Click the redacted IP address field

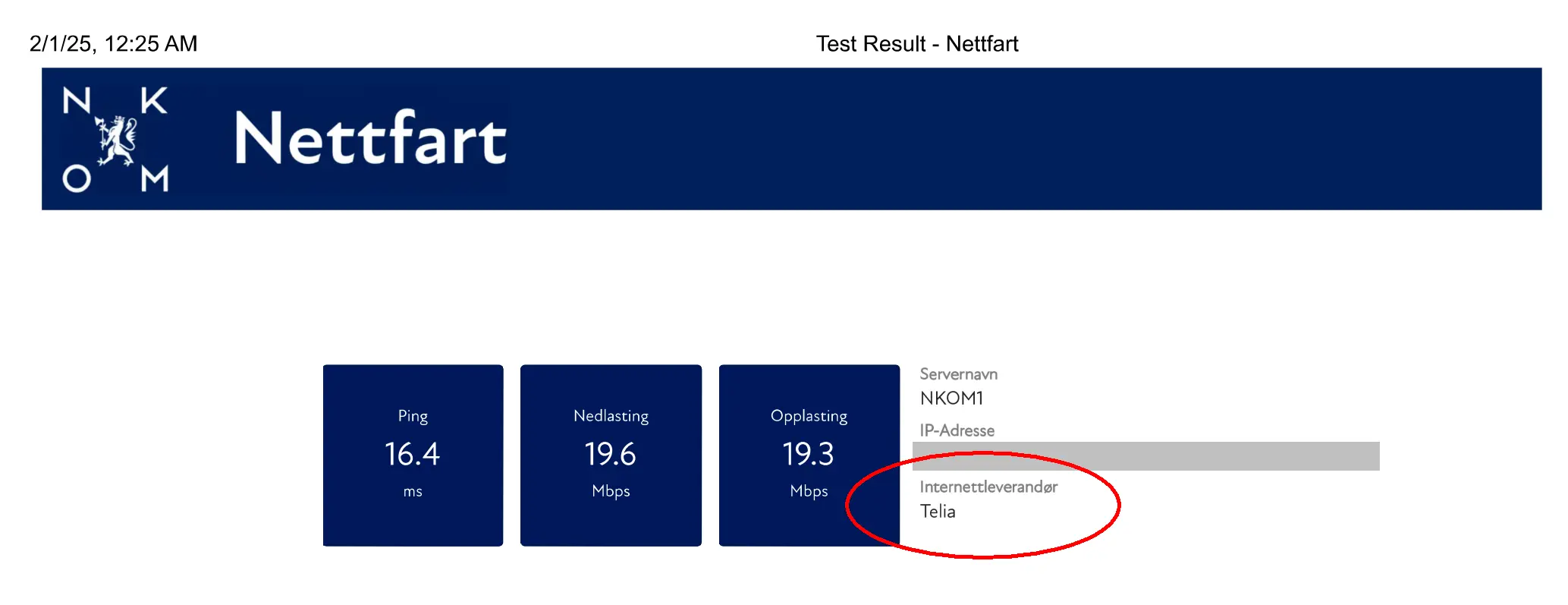(1145, 456)
